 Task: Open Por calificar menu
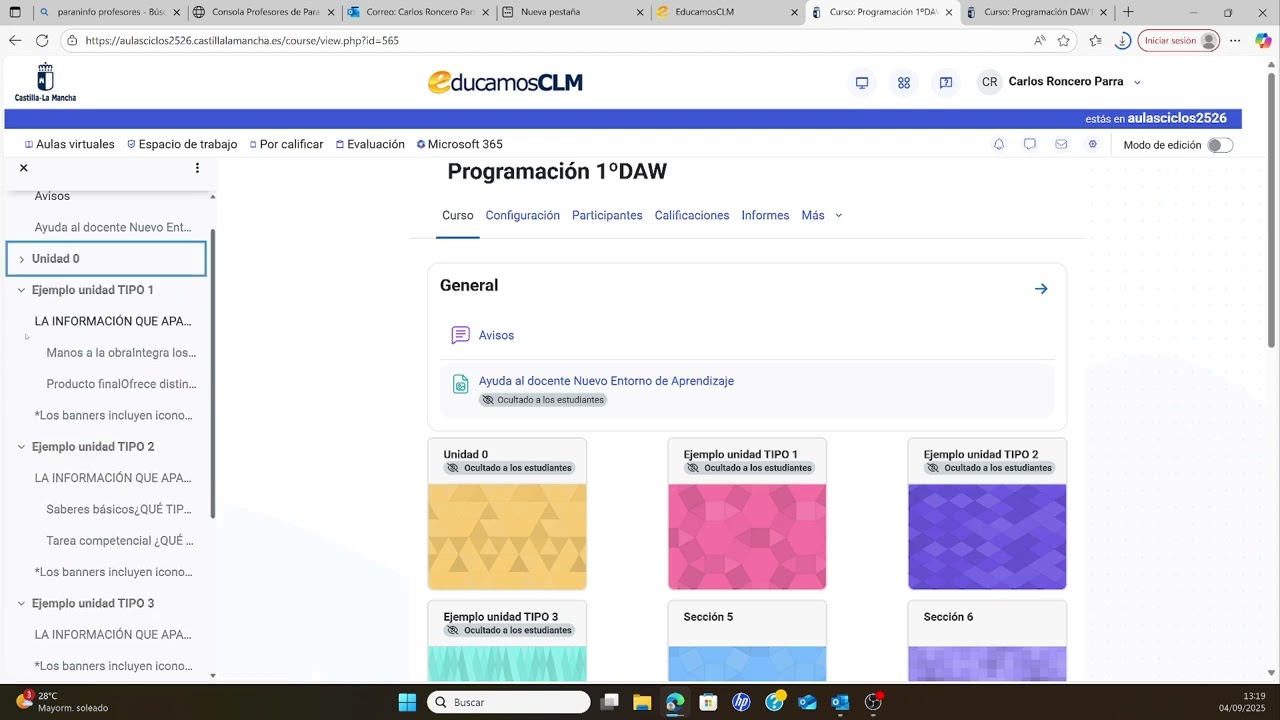click(x=286, y=145)
